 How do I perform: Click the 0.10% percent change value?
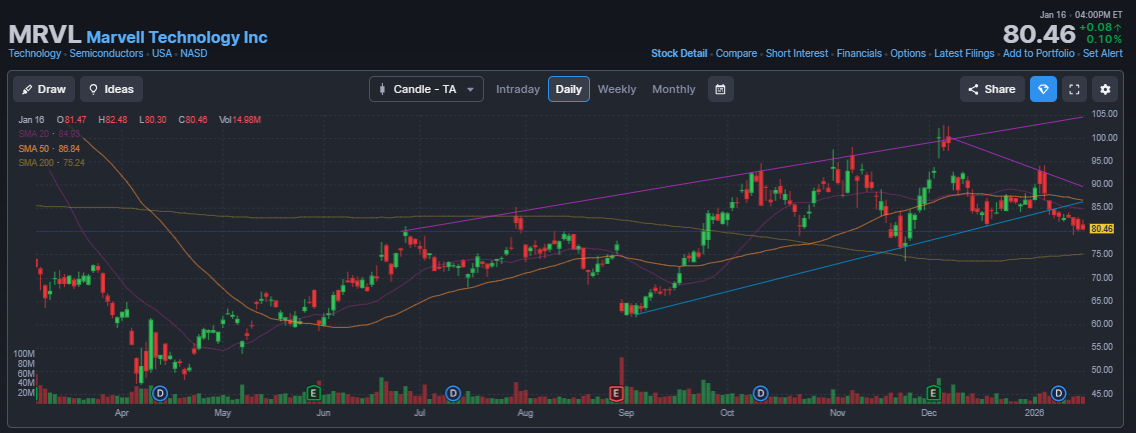(x=1105, y=38)
